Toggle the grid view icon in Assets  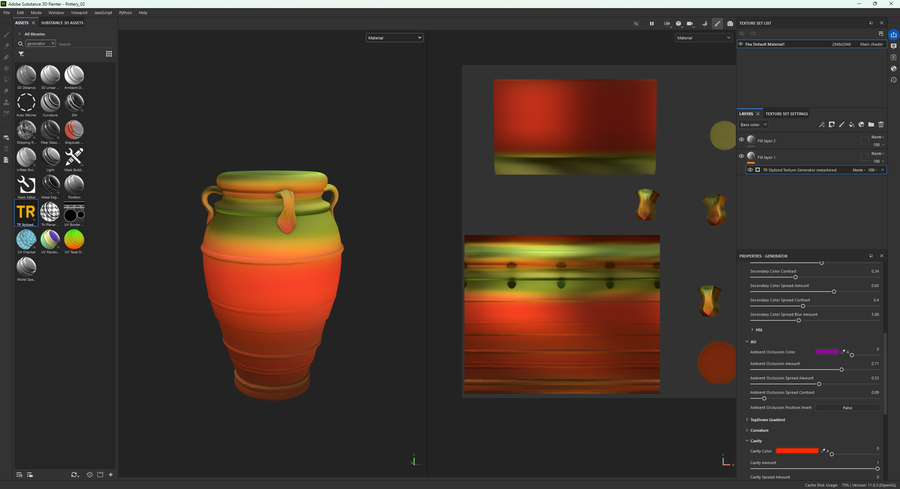[109, 54]
